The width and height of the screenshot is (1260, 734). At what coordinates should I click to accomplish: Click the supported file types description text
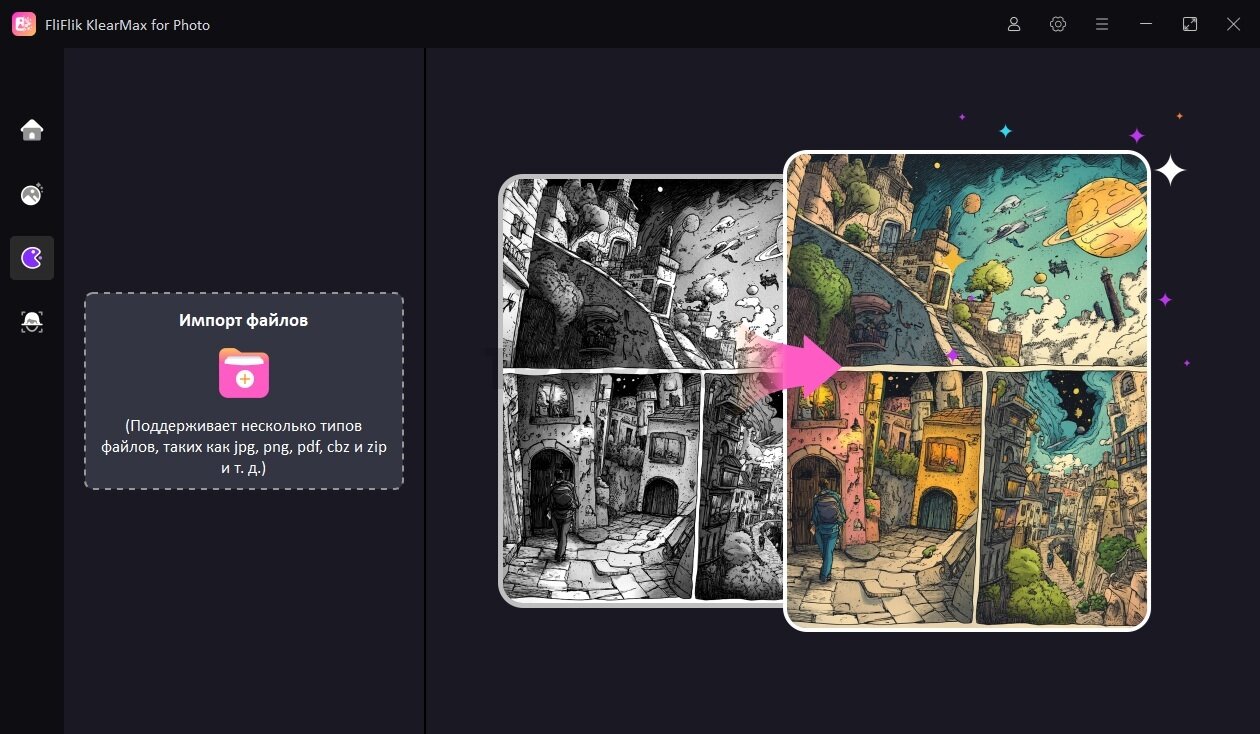tap(244, 447)
